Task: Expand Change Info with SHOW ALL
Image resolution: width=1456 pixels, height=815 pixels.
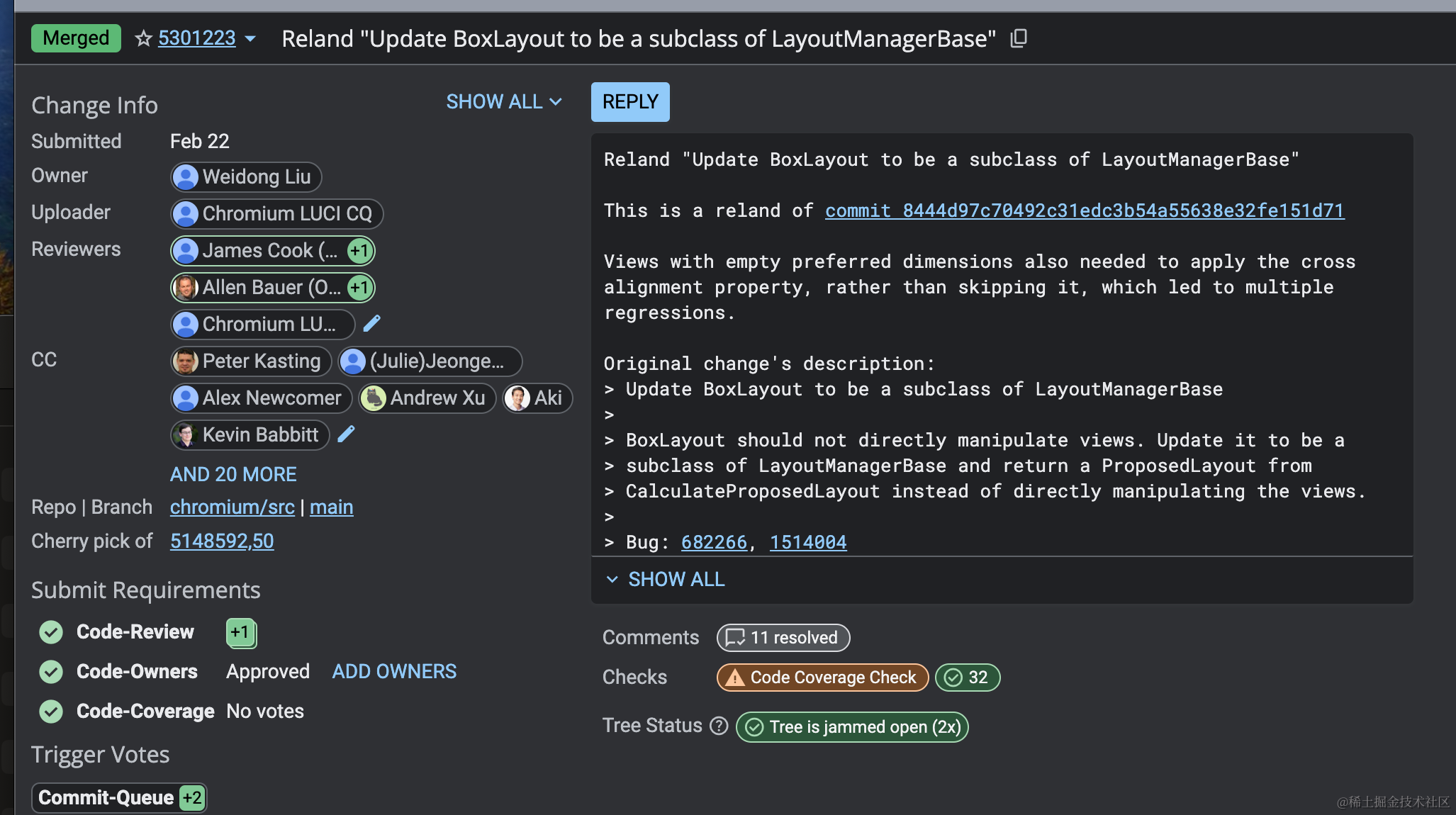Action: click(504, 102)
